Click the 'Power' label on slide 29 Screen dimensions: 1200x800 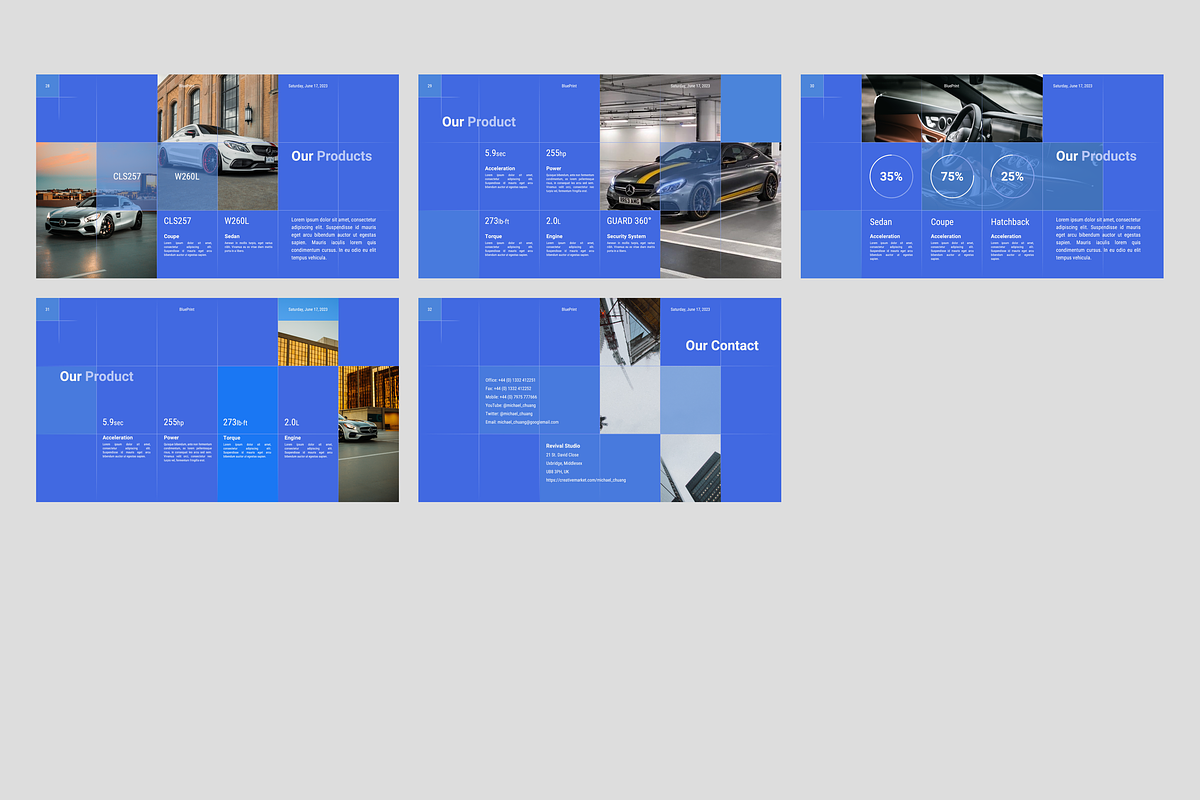coord(553,168)
